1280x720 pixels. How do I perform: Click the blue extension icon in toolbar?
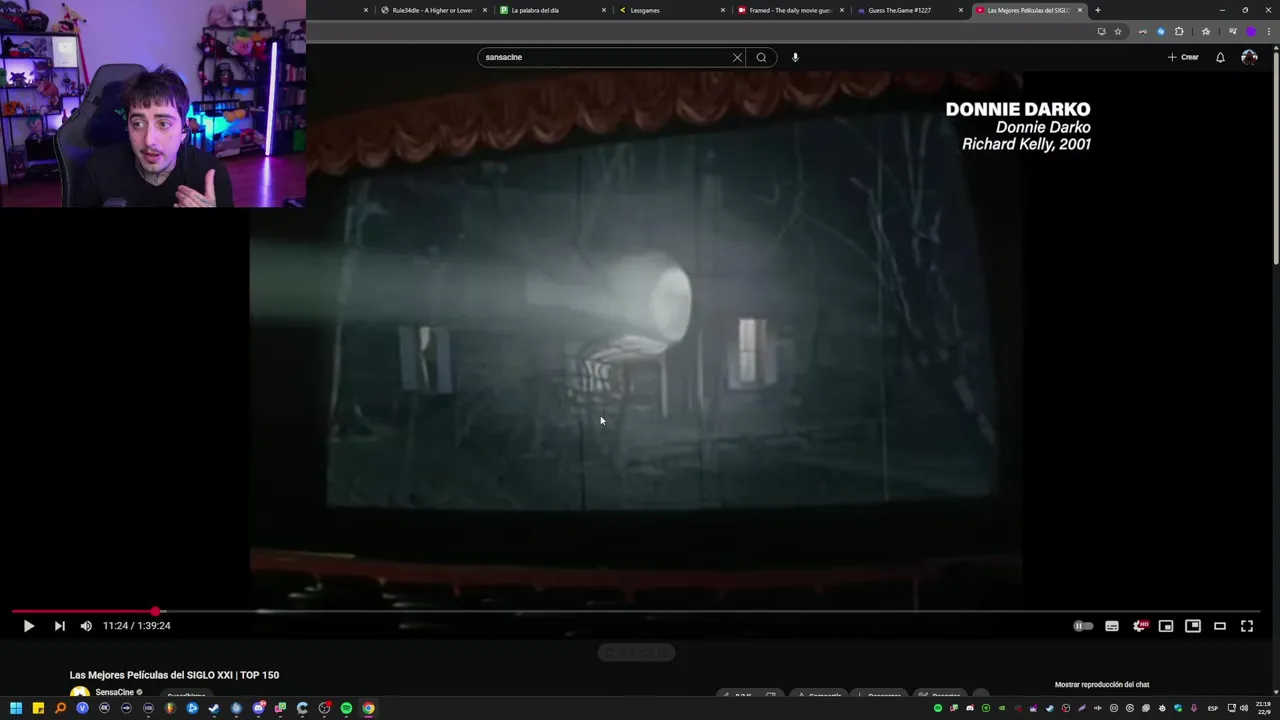(x=1161, y=31)
